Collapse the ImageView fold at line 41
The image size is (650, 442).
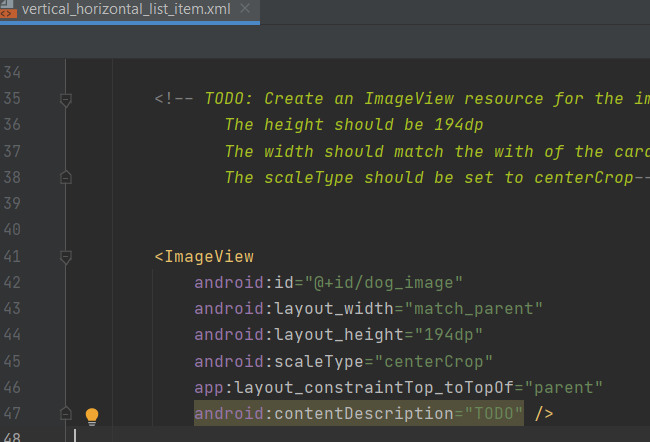(x=65, y=257)
